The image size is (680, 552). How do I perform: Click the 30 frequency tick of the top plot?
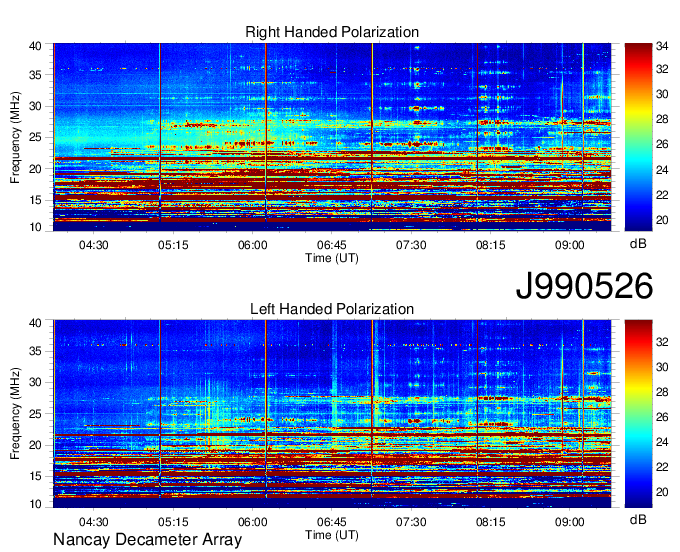point(36,106)
